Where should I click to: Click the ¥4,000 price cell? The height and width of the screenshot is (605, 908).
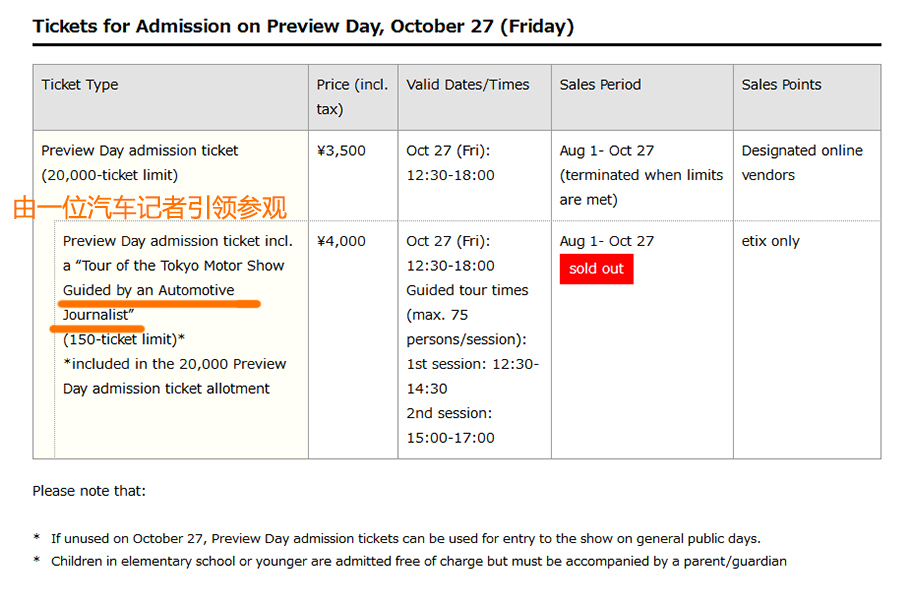(341, 241)
